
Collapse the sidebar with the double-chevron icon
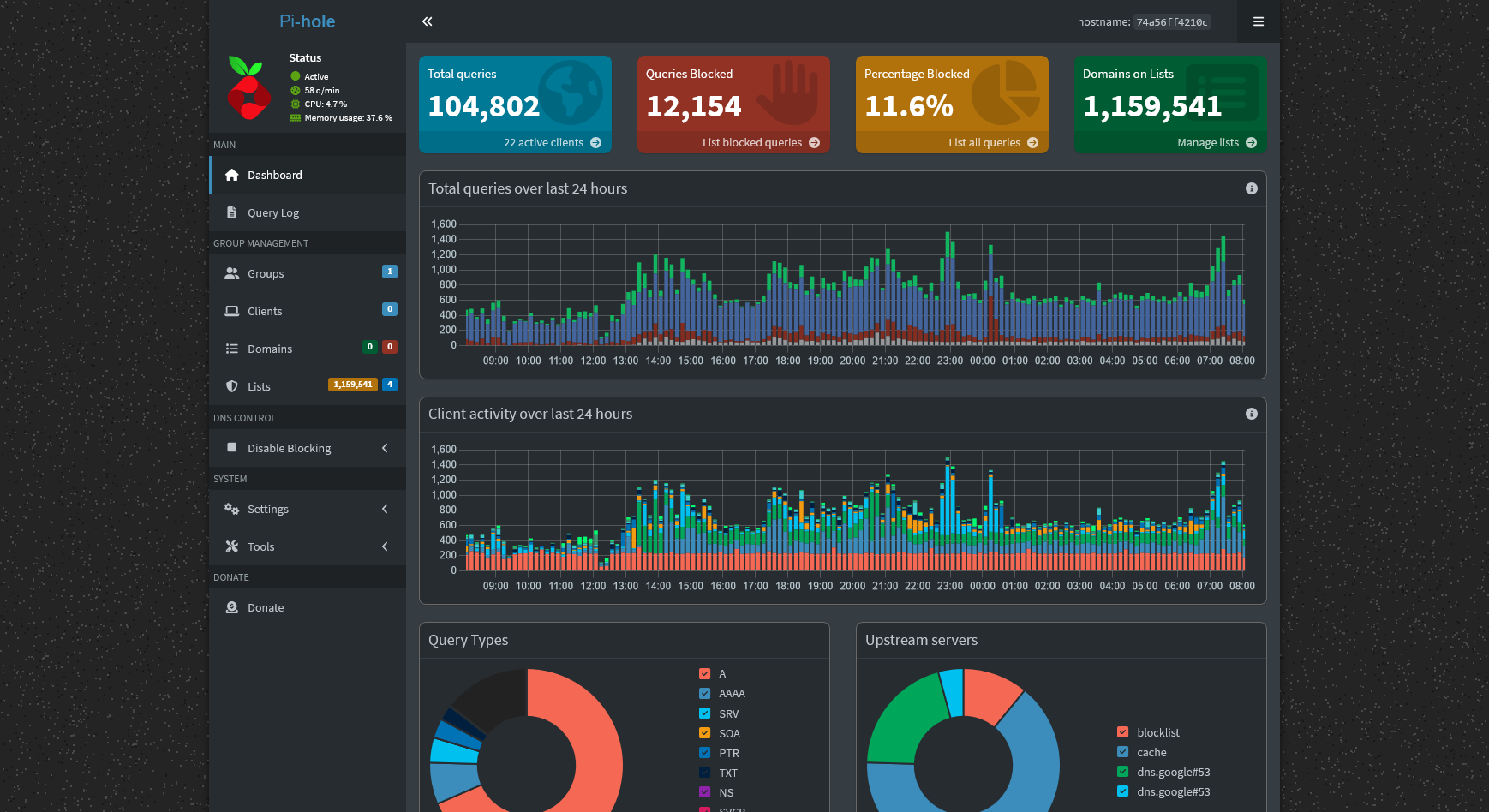[427, 21]
